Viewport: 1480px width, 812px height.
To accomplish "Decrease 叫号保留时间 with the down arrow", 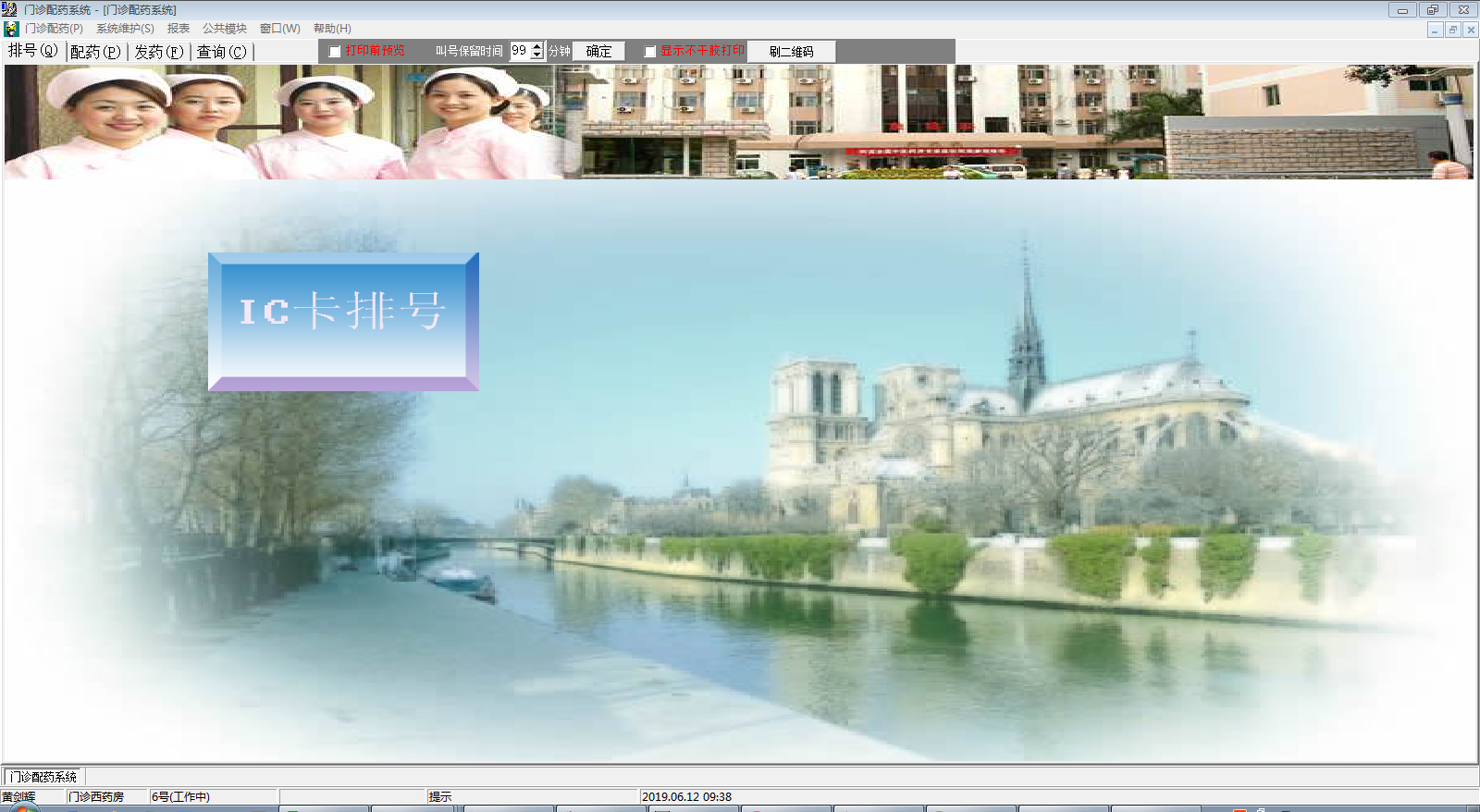I will (x=537, y=55).
